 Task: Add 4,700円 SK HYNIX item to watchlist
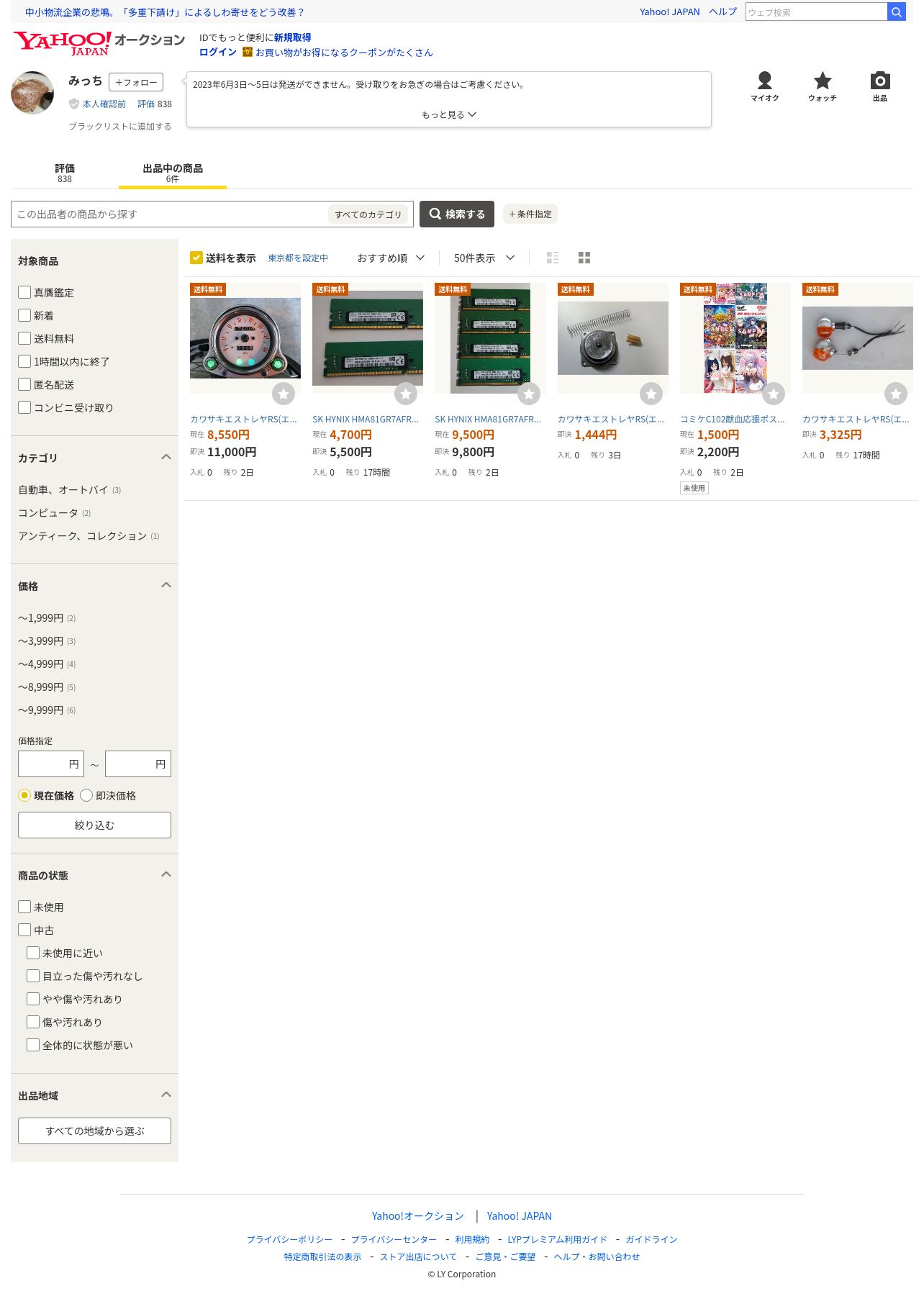point(406,394)
